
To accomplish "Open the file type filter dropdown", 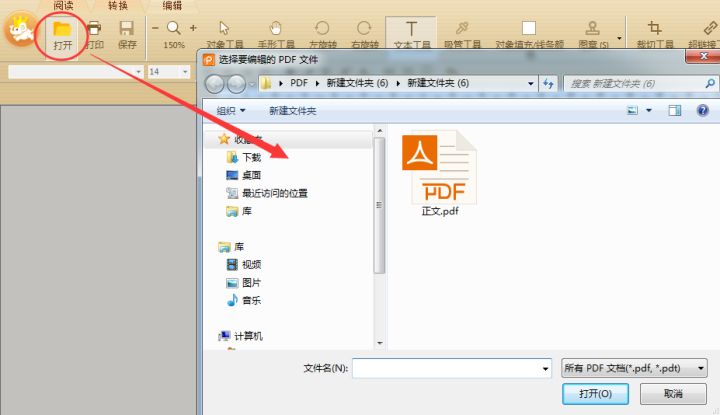I will (x=634, y=368).
